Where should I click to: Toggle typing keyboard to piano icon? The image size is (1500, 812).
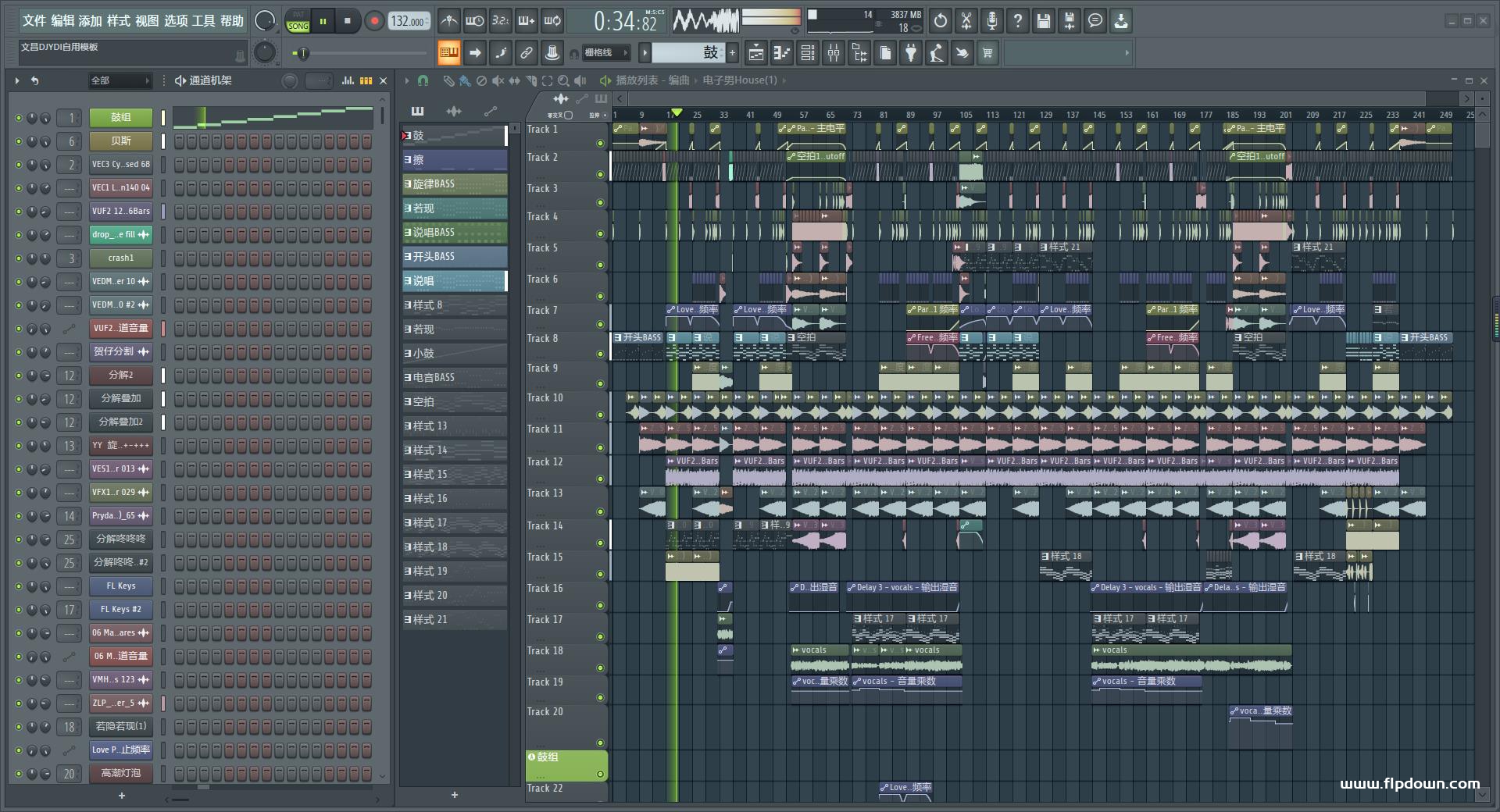click(x=448, y=53)
